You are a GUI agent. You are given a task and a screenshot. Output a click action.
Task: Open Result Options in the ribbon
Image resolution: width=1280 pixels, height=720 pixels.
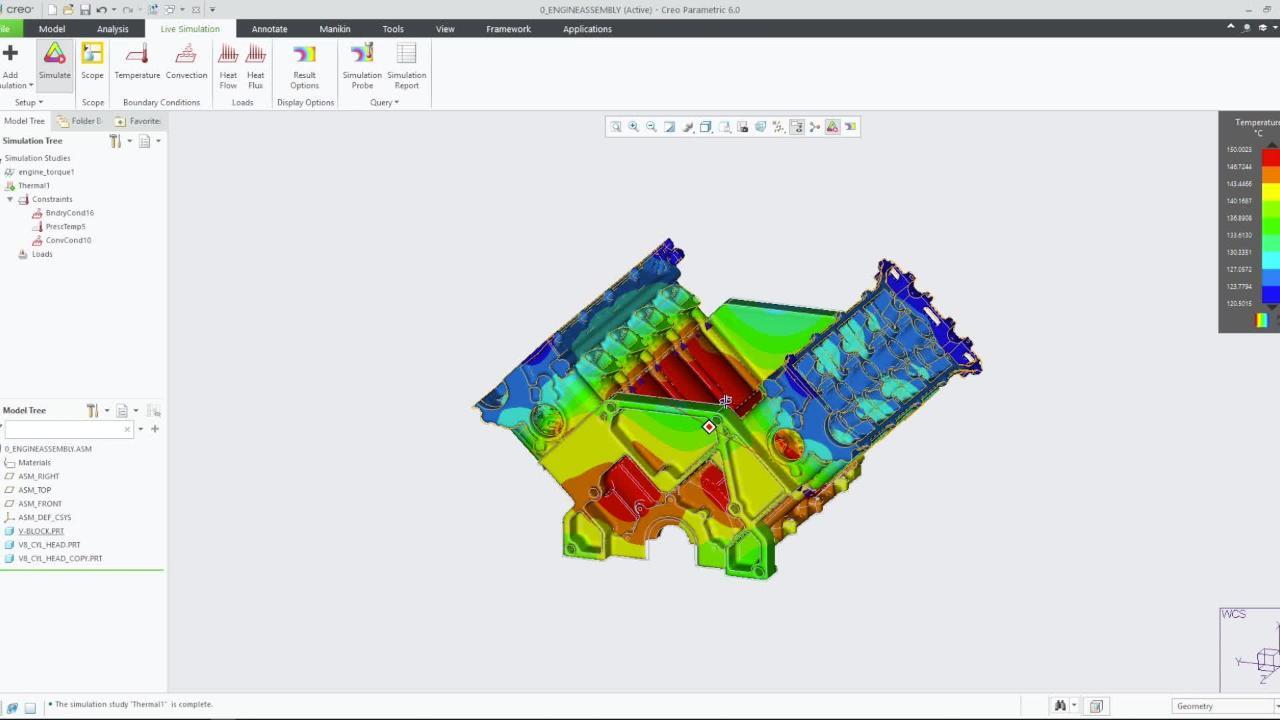click(304, 66)
